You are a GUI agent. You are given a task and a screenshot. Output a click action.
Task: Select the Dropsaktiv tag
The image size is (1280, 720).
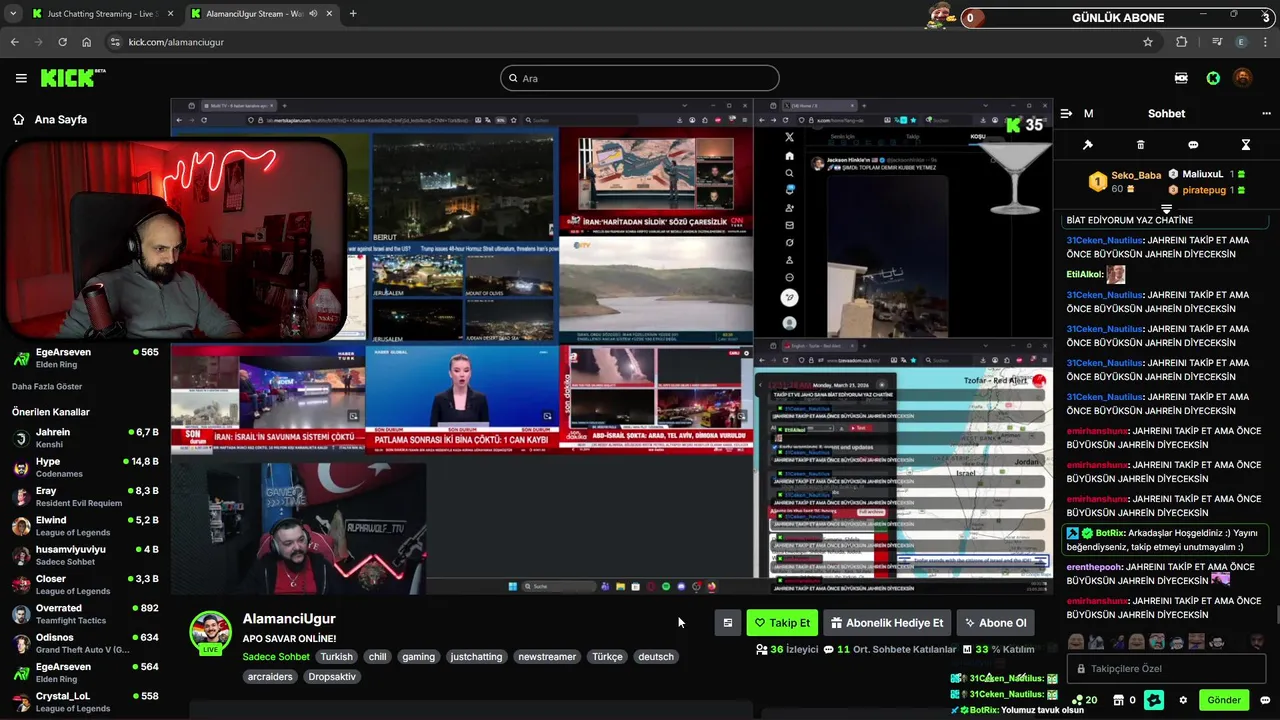[x=332, y=677]
